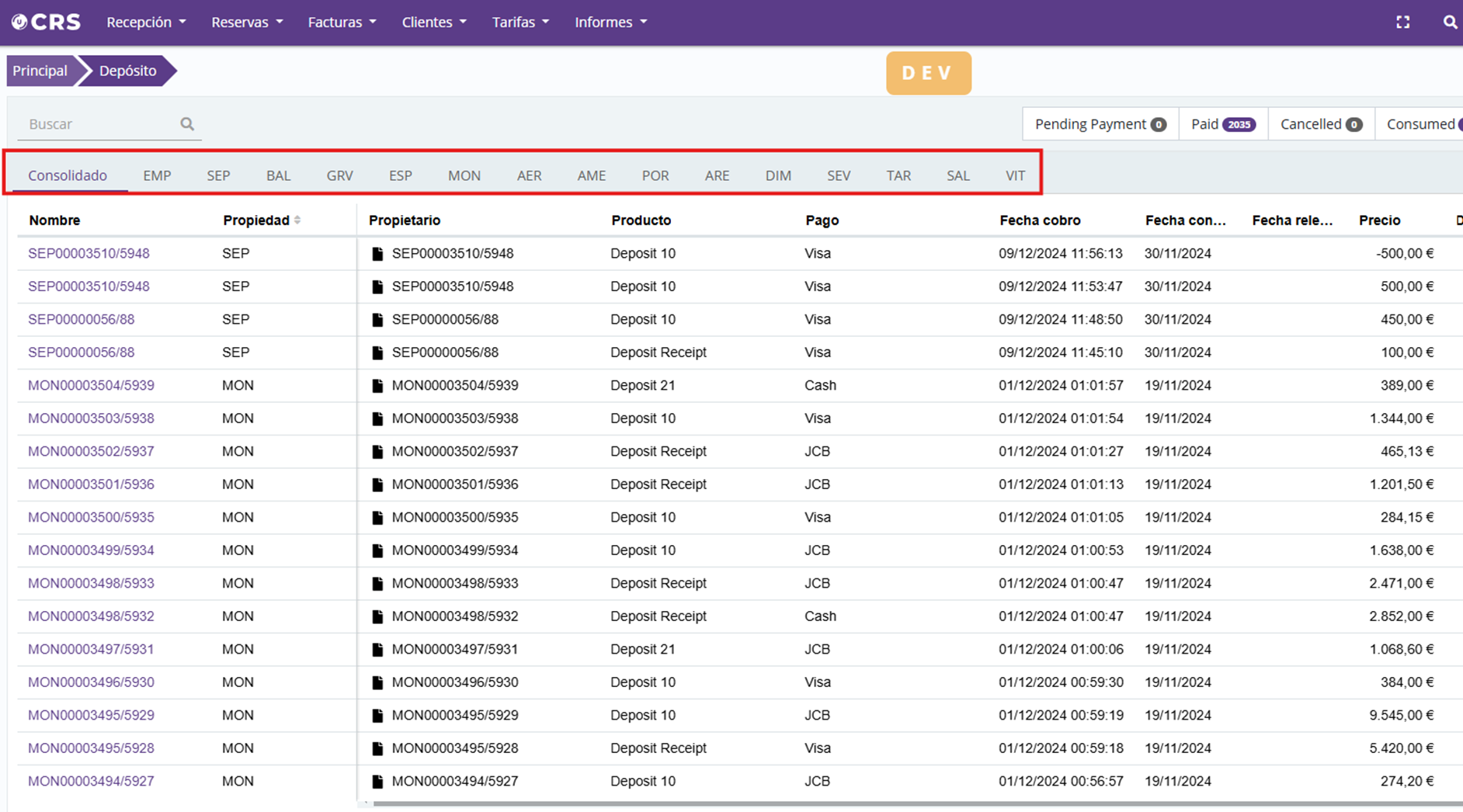Click document icon for MON00003494/5927 owner
Image resolution: width=1463 pixels, height=812 pixels.
[x=377, y=782]
